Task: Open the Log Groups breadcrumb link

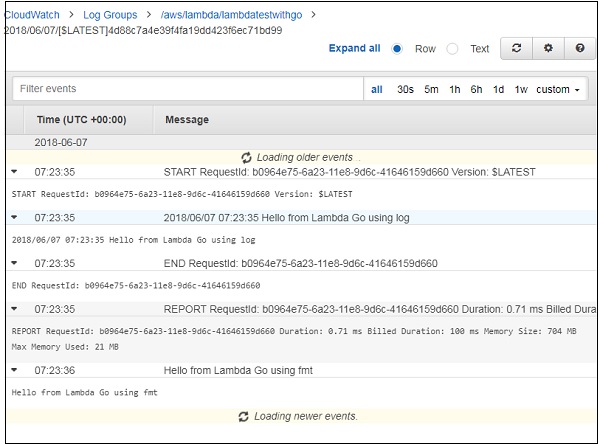Action: [x=111, y=15]
